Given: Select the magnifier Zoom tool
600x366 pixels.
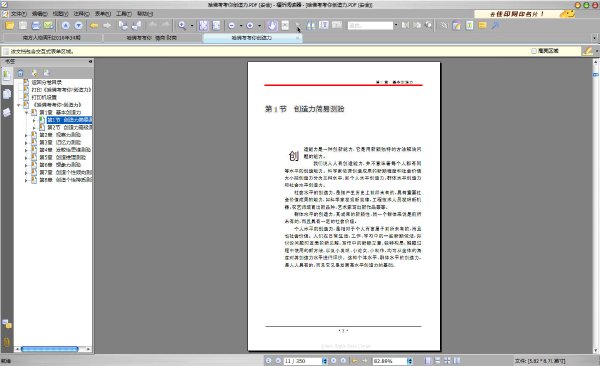Looking at the screenshot, I should click(182, 26).
